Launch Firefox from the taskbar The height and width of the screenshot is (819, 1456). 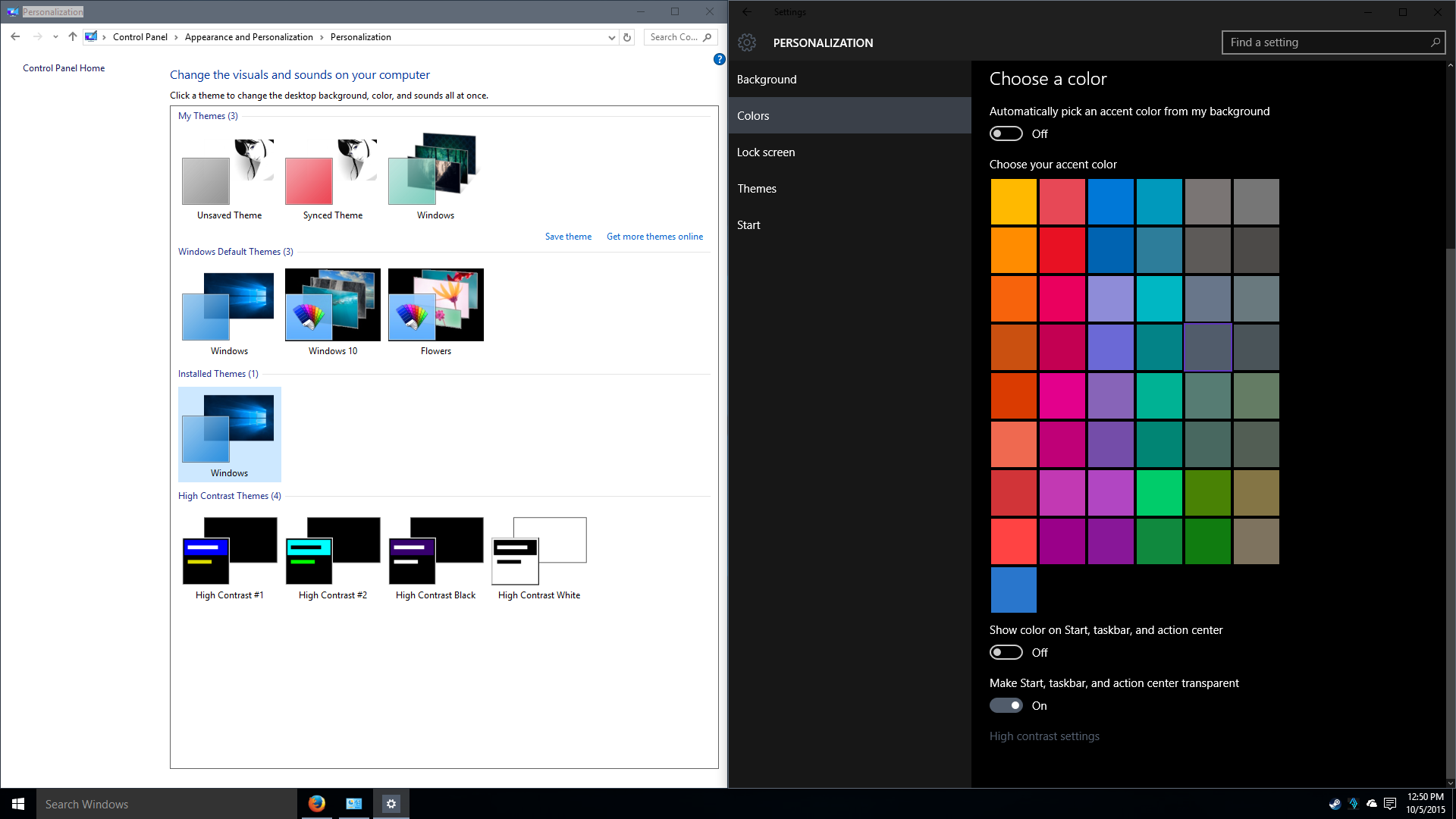coord(316,804)
